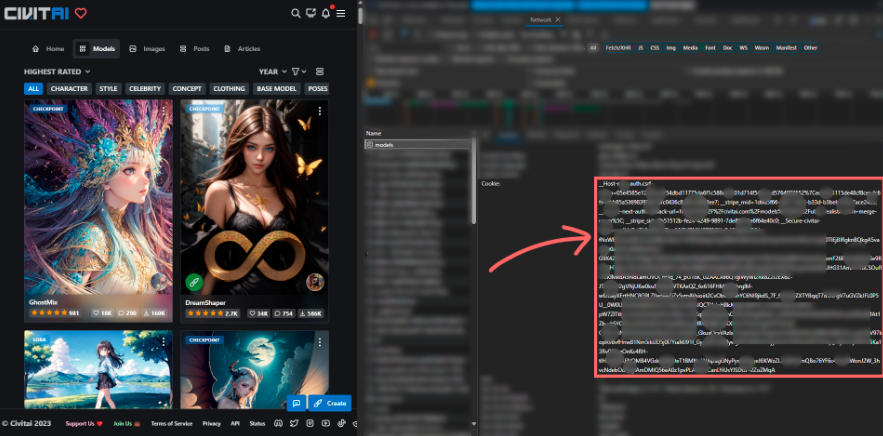Click DreamShaper star rating 2.7K
The image size is (883, 436).
click(x=213, y=313)
